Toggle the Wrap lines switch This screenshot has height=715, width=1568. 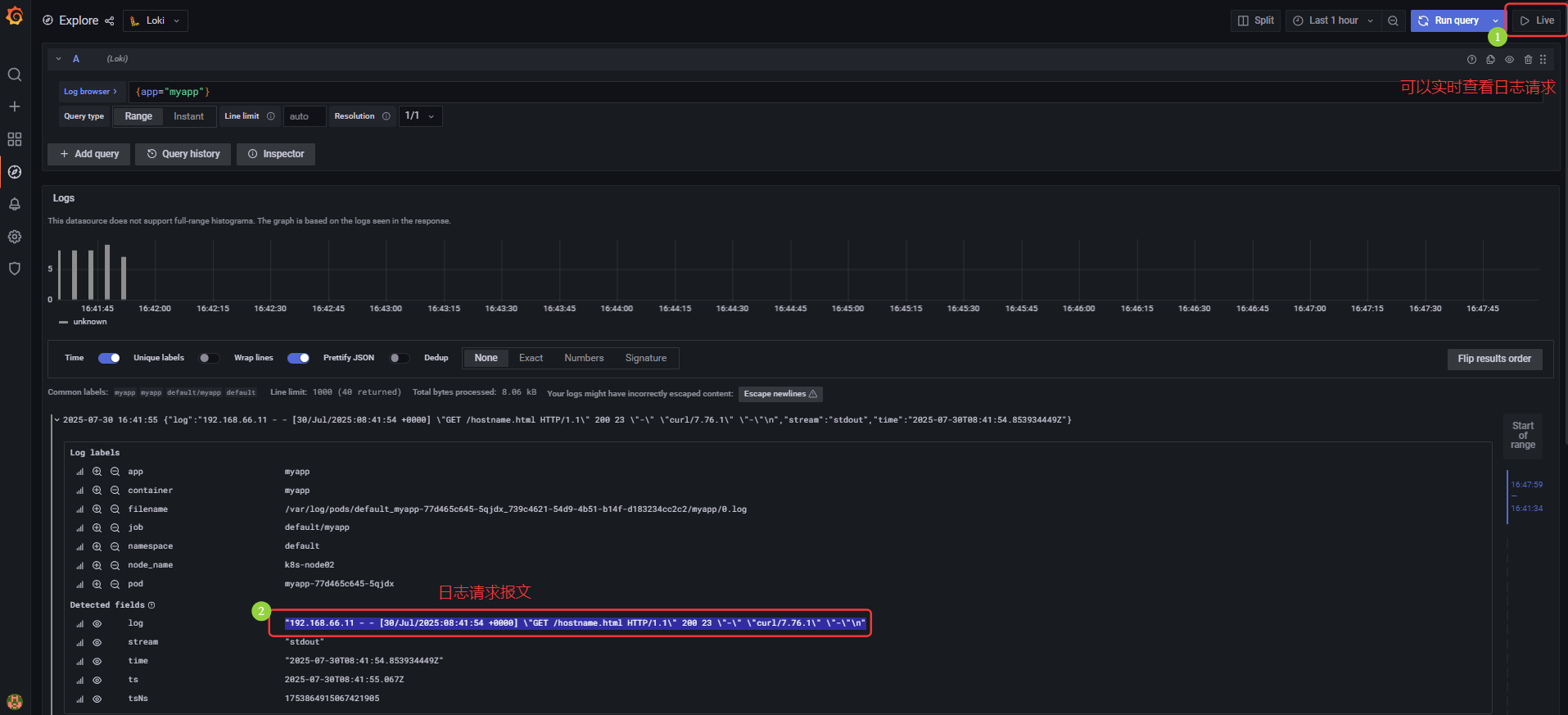coord(298,358)
